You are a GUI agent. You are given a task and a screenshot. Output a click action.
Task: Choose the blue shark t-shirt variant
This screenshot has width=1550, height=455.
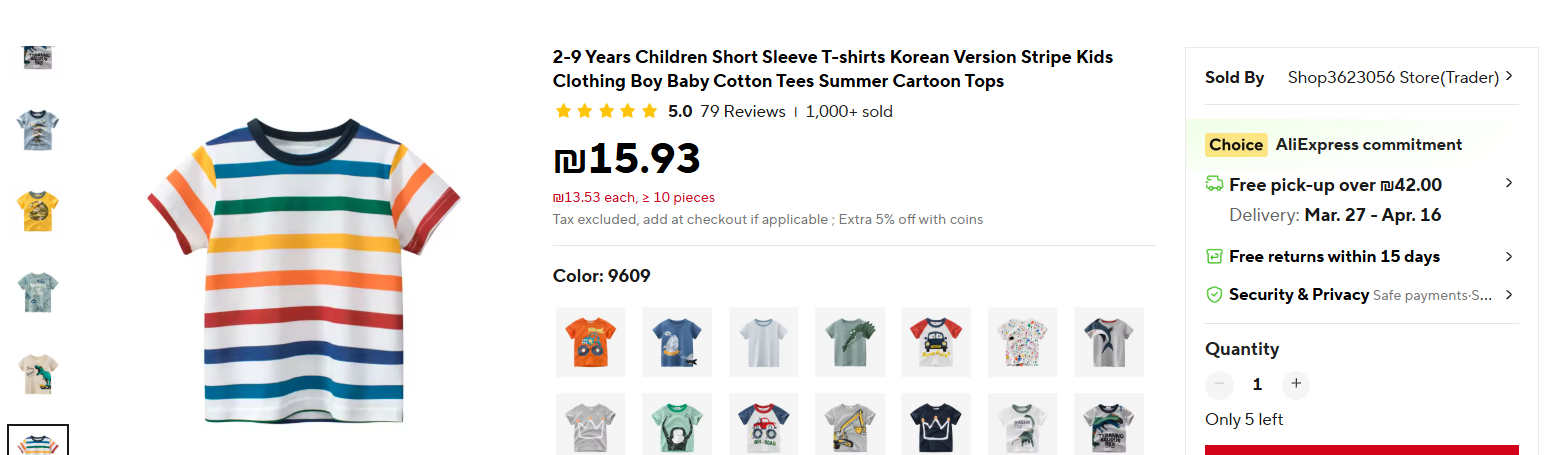[x=677, y=341]
